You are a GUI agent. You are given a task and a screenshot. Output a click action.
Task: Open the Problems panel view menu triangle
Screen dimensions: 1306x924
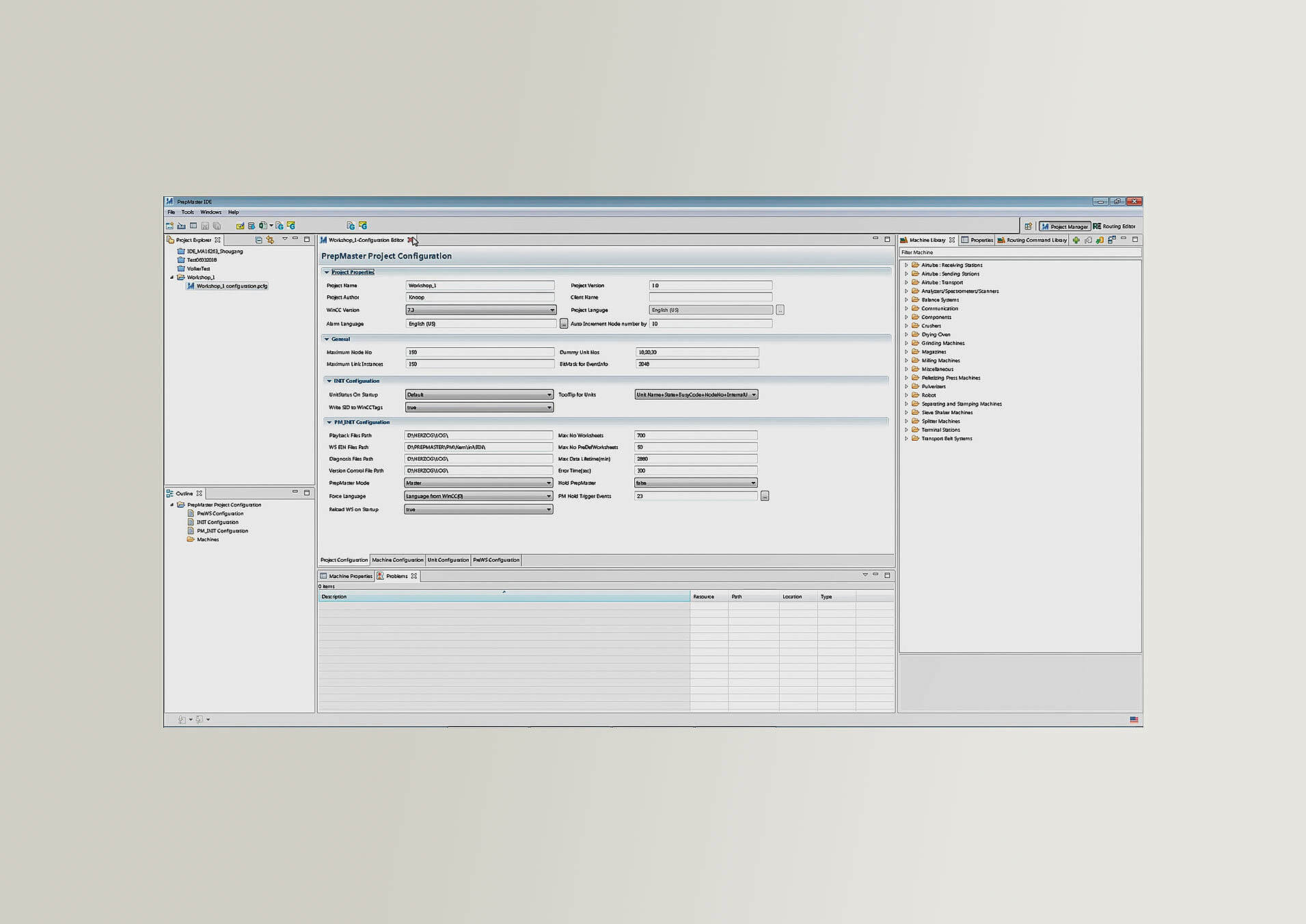coord(865,575)
